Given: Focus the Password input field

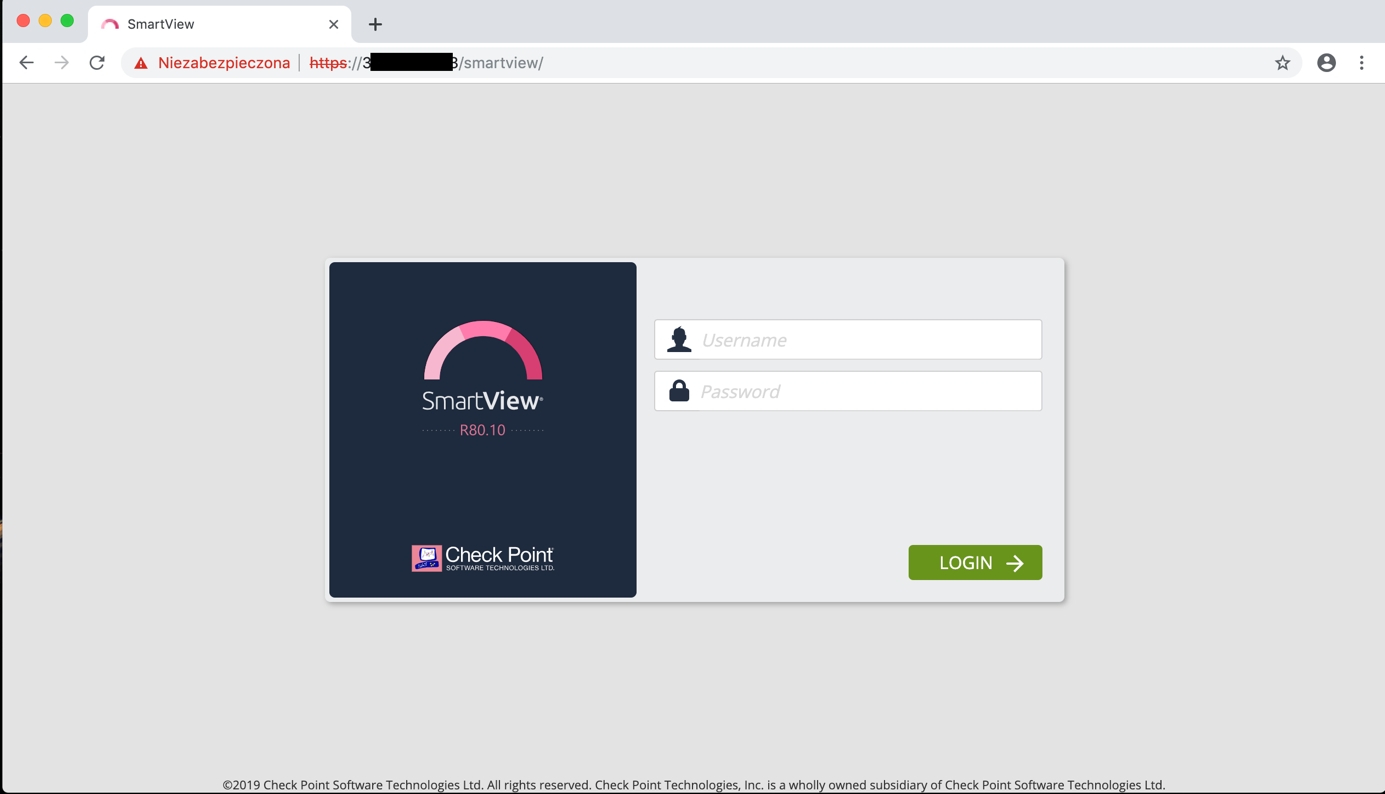Looking at the screenshot, I should click(865, 391).
